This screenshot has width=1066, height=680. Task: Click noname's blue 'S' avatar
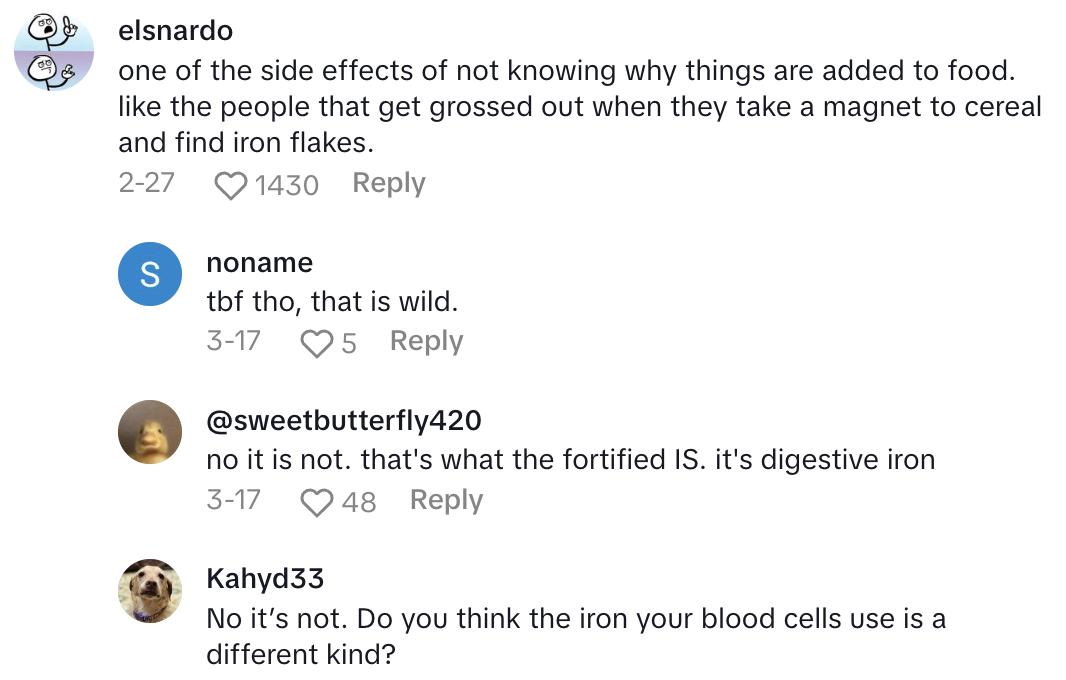click(150, 274)
